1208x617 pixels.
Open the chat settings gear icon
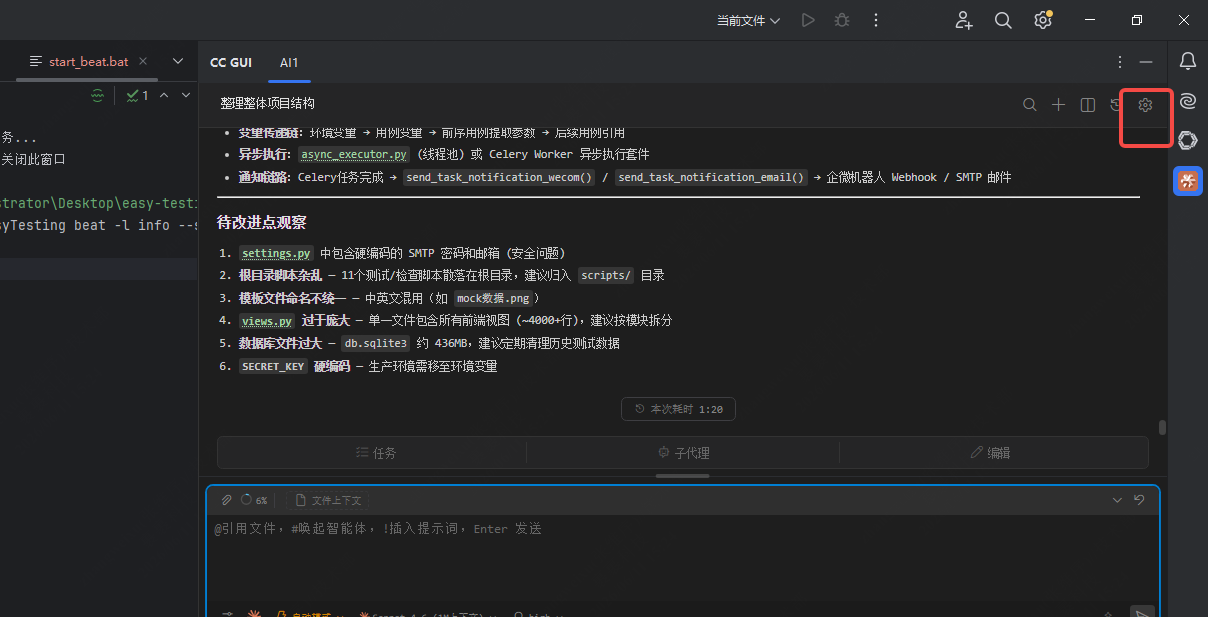click(1145, 105)
